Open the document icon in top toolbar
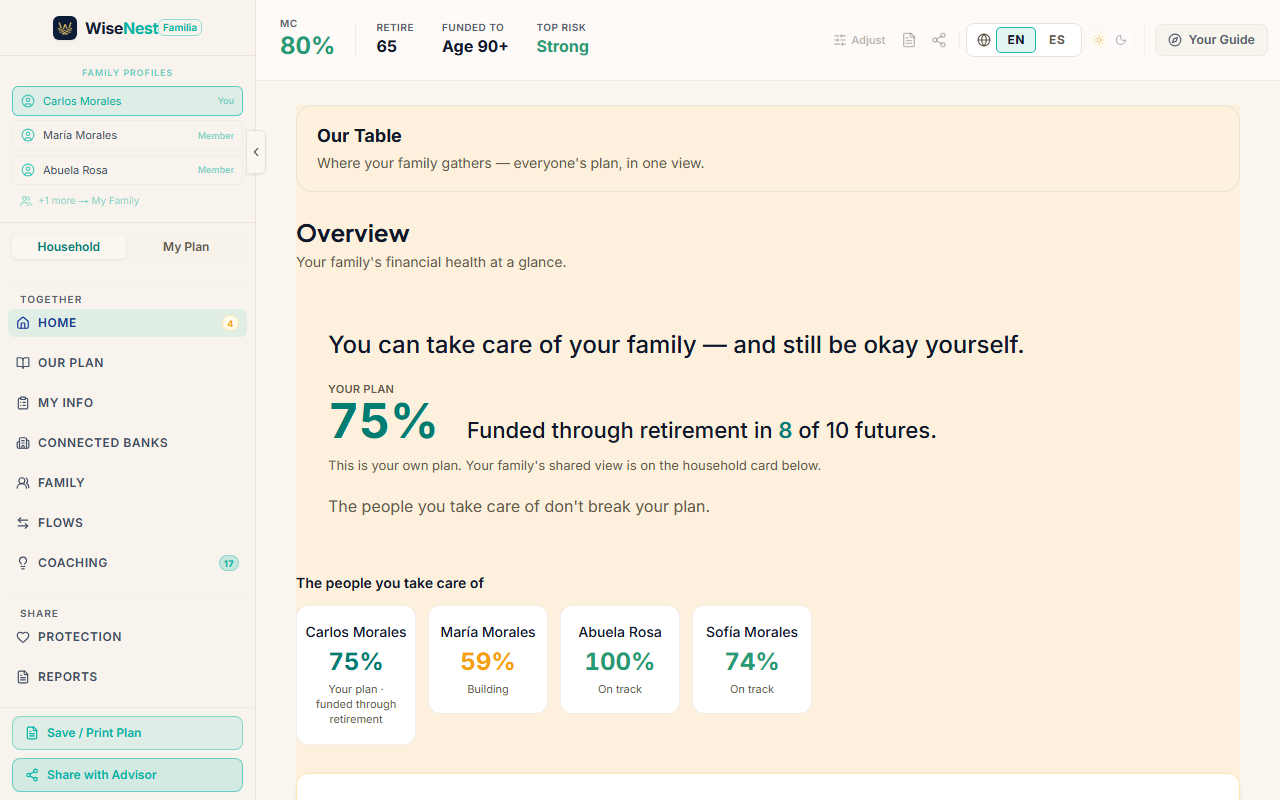1280x800 pixels. click(x=909, y=40)
